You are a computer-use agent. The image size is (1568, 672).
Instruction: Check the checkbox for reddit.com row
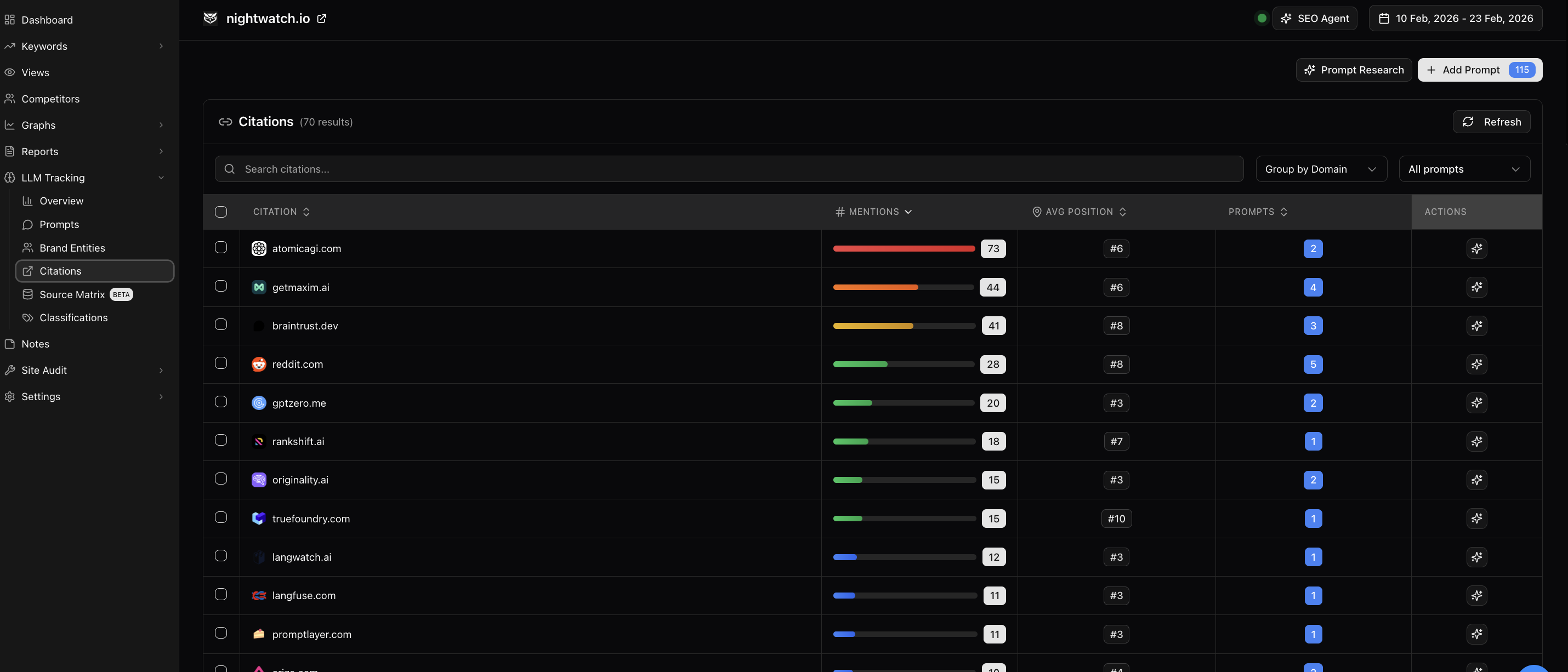click(220, 362)
